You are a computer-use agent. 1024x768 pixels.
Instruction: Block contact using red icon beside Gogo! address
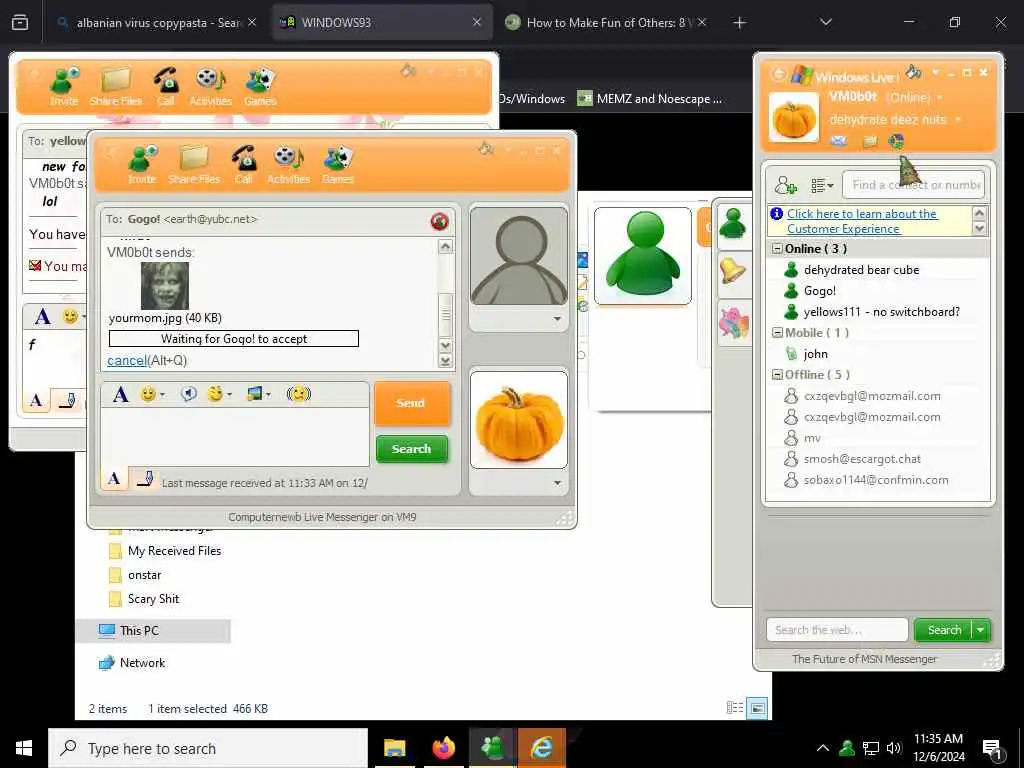[x=440, y=221]
